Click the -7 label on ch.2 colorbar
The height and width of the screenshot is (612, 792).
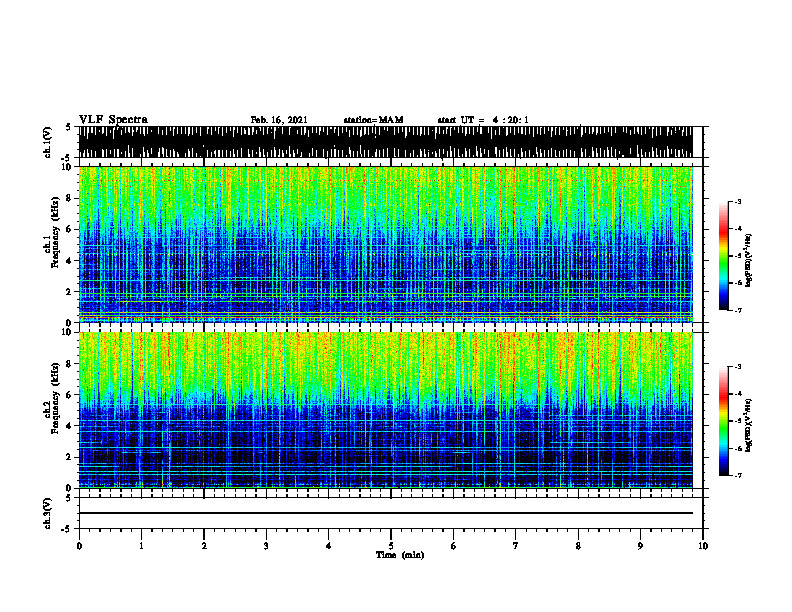click(737, 476)
